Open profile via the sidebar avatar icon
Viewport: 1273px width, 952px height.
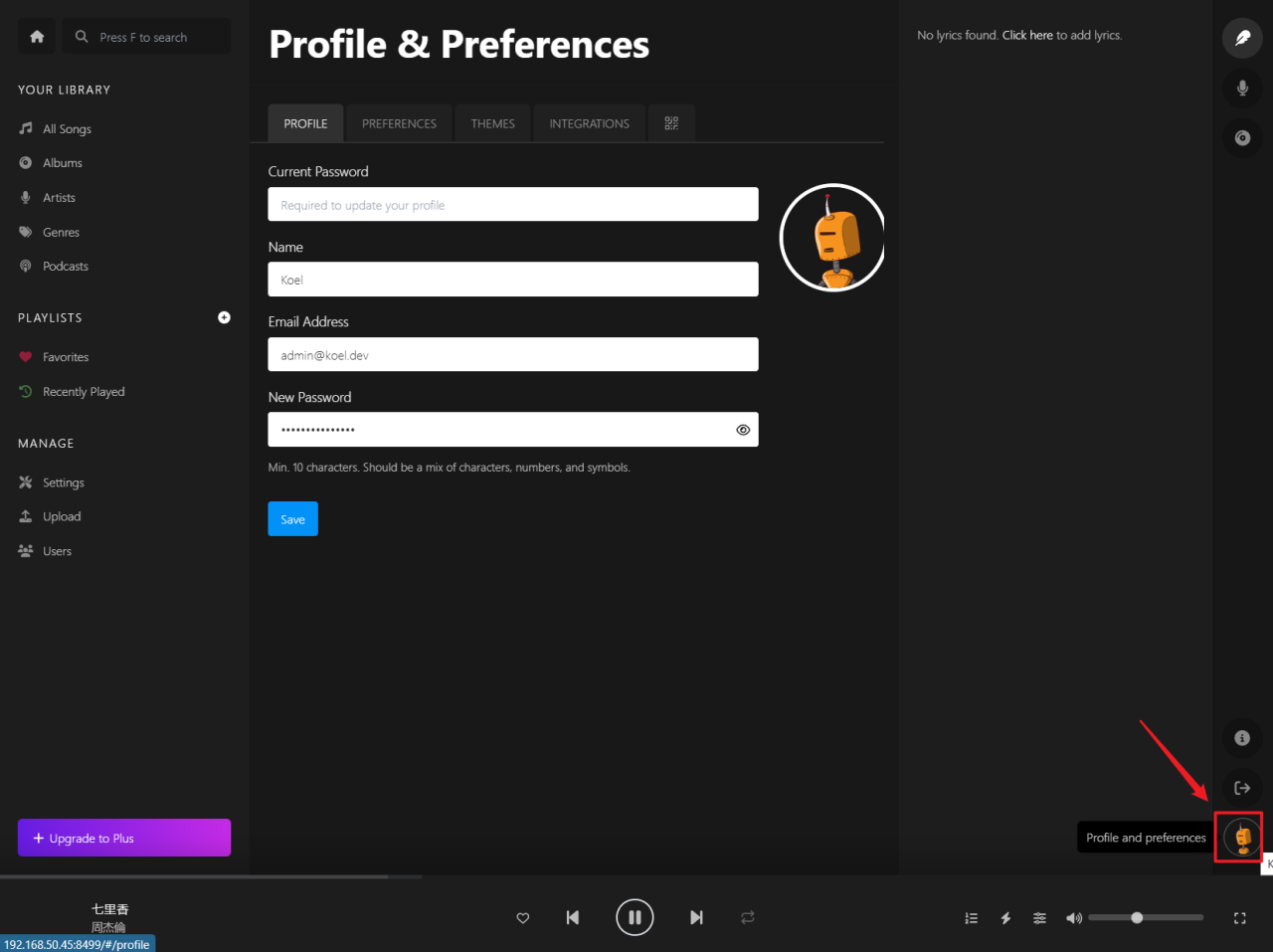coord(1242,838)
